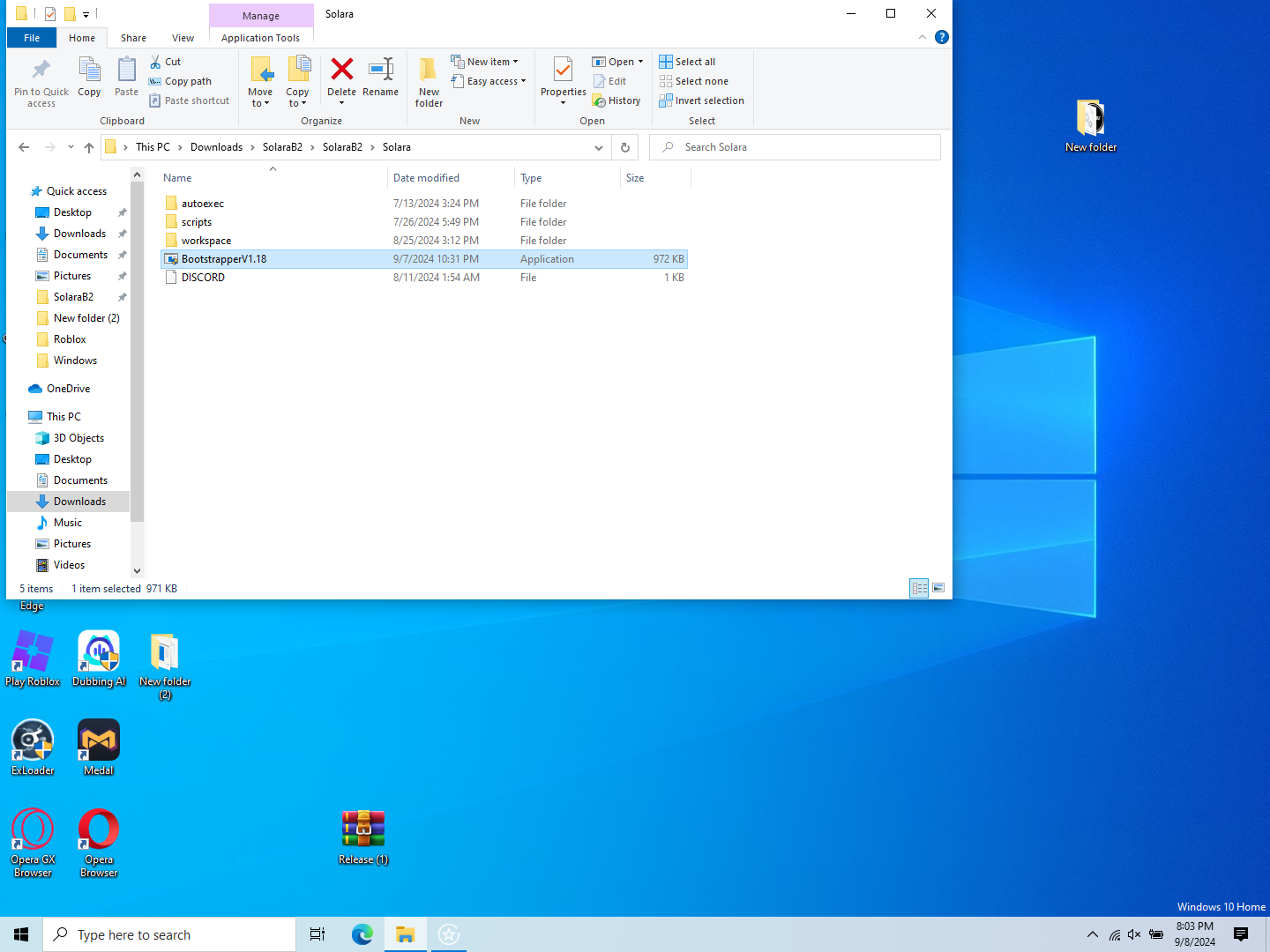Sort files by Date modified column
This screenshot has width=1270, height=952.
coord(426,178)
